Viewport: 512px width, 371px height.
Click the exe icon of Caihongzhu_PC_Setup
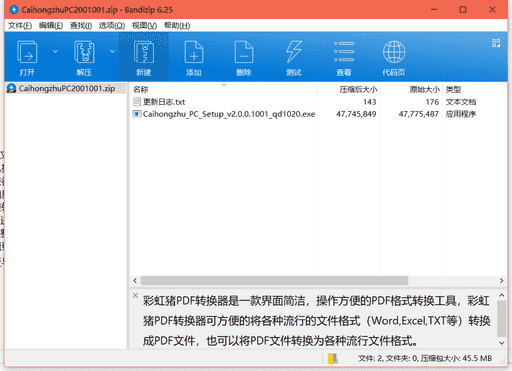(x=137, y=114)
